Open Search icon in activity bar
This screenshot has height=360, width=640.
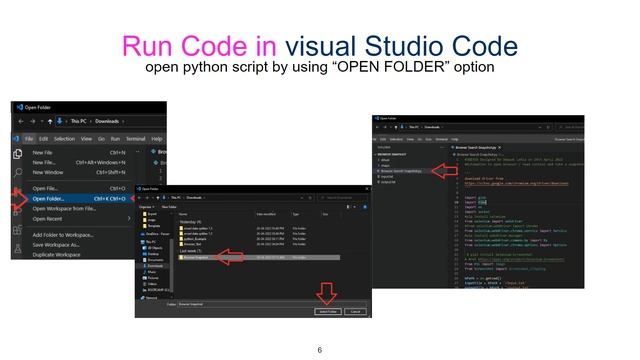(18, 173)
